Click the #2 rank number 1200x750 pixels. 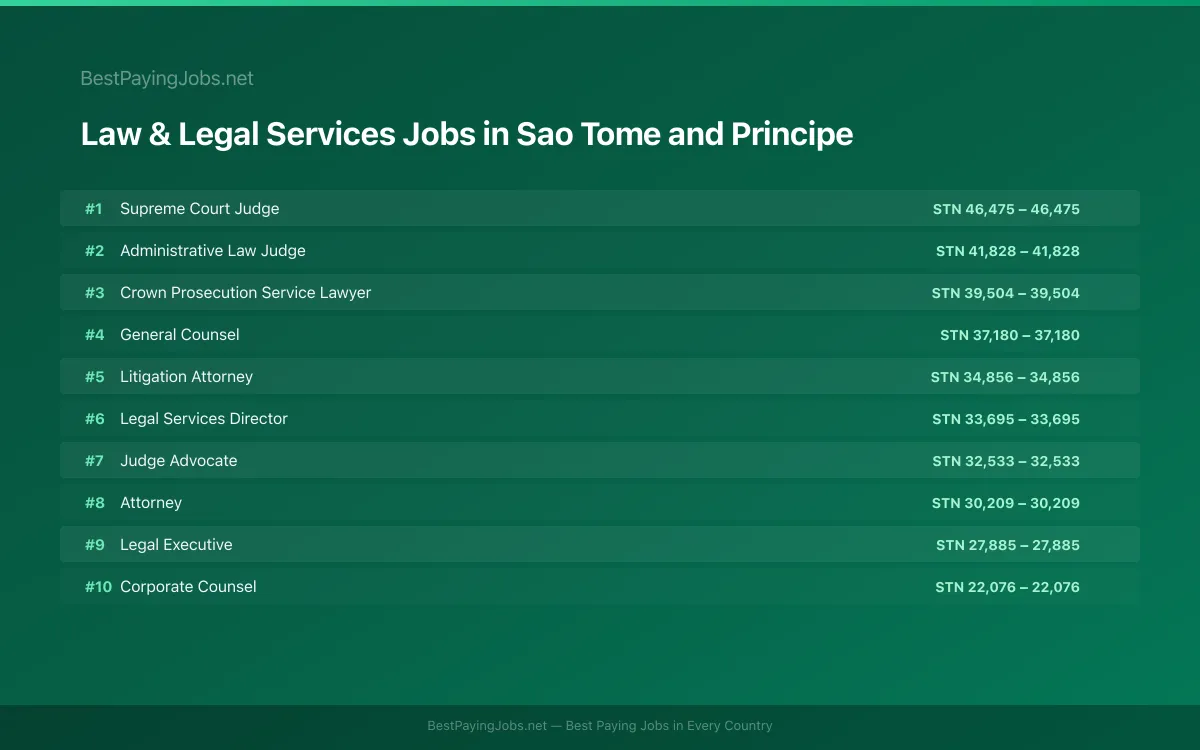pyautogui.click(x=94, y=251)
